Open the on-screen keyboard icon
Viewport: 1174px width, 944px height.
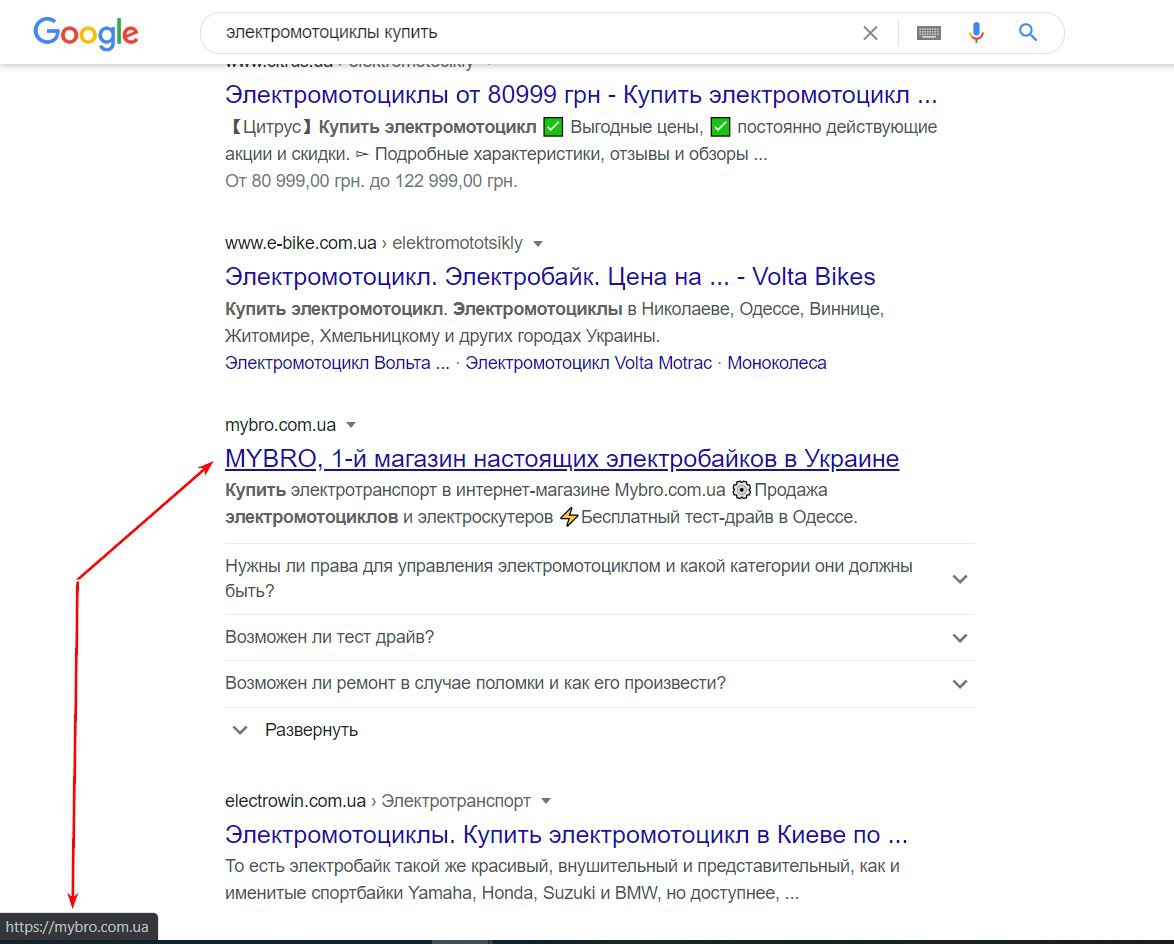click(928, 33)
